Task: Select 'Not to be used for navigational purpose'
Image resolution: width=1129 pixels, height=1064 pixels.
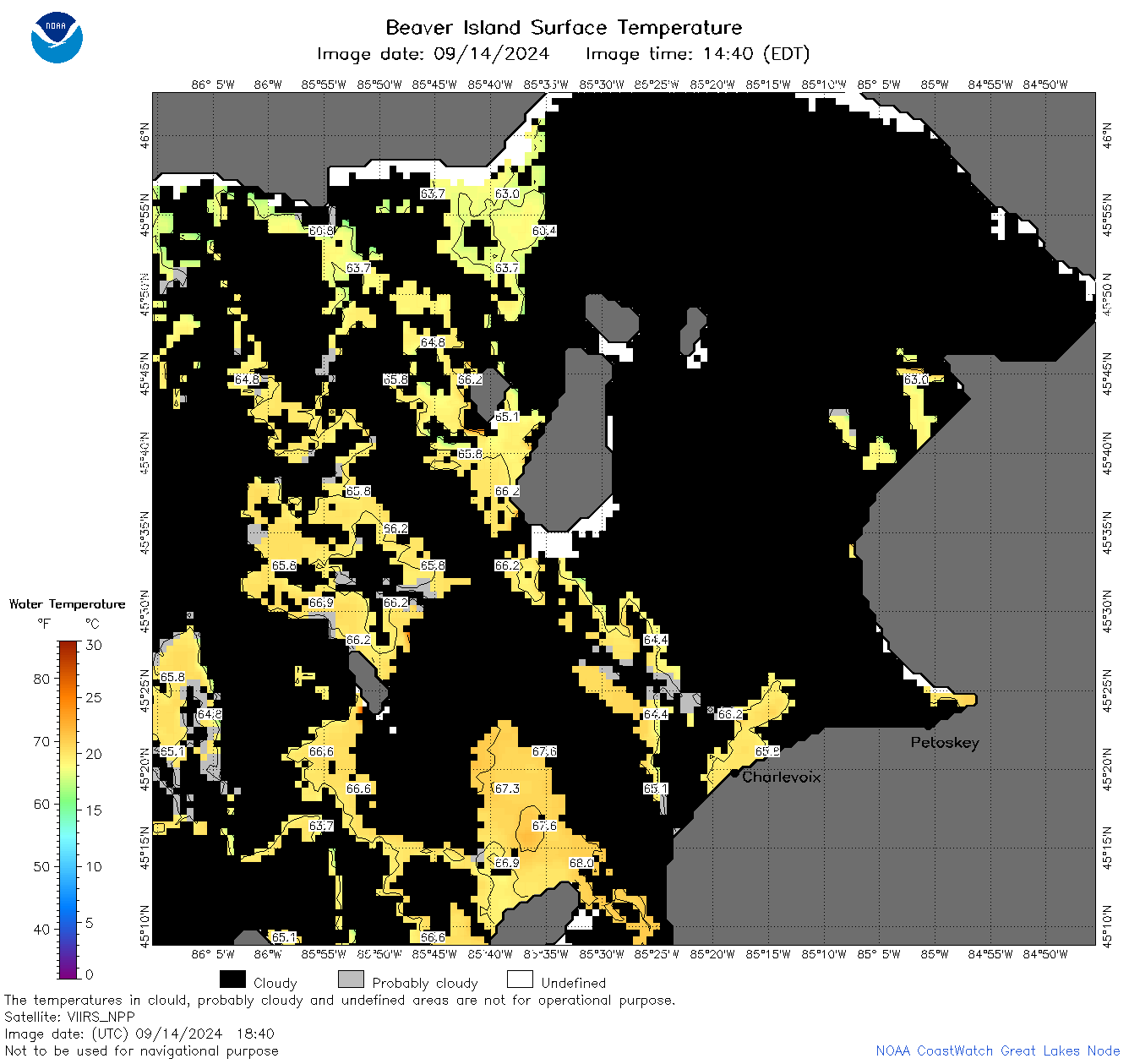Action: (x=141, y=1050)
